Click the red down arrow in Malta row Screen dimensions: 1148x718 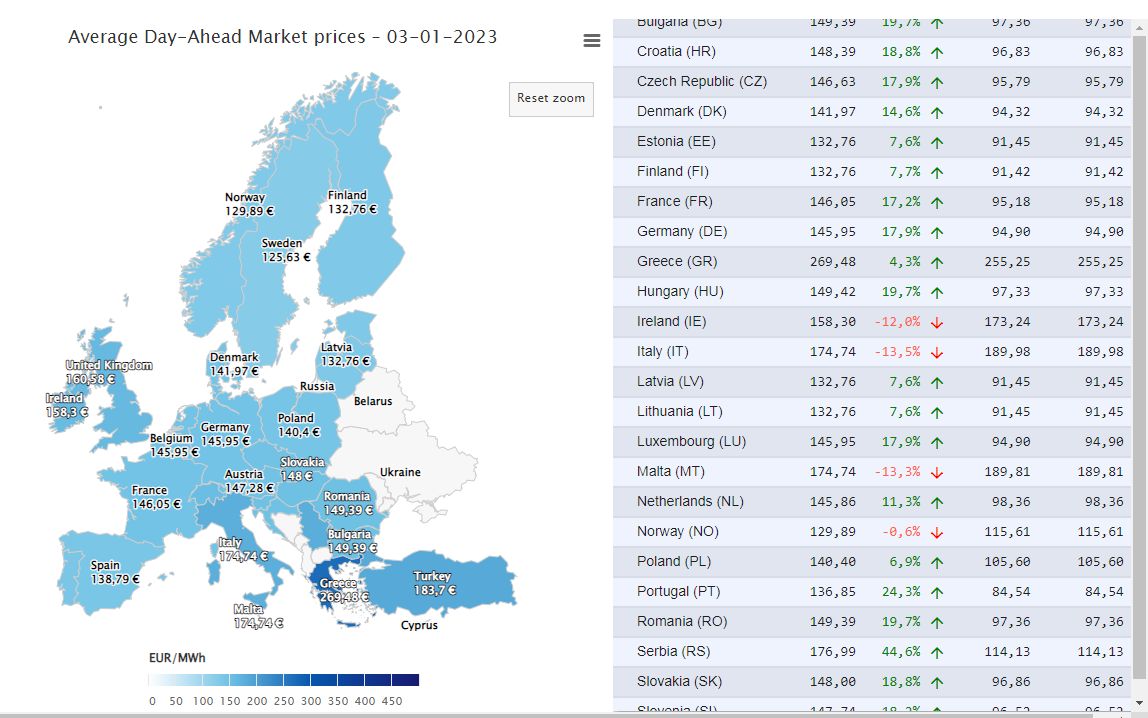click(937, 472)
